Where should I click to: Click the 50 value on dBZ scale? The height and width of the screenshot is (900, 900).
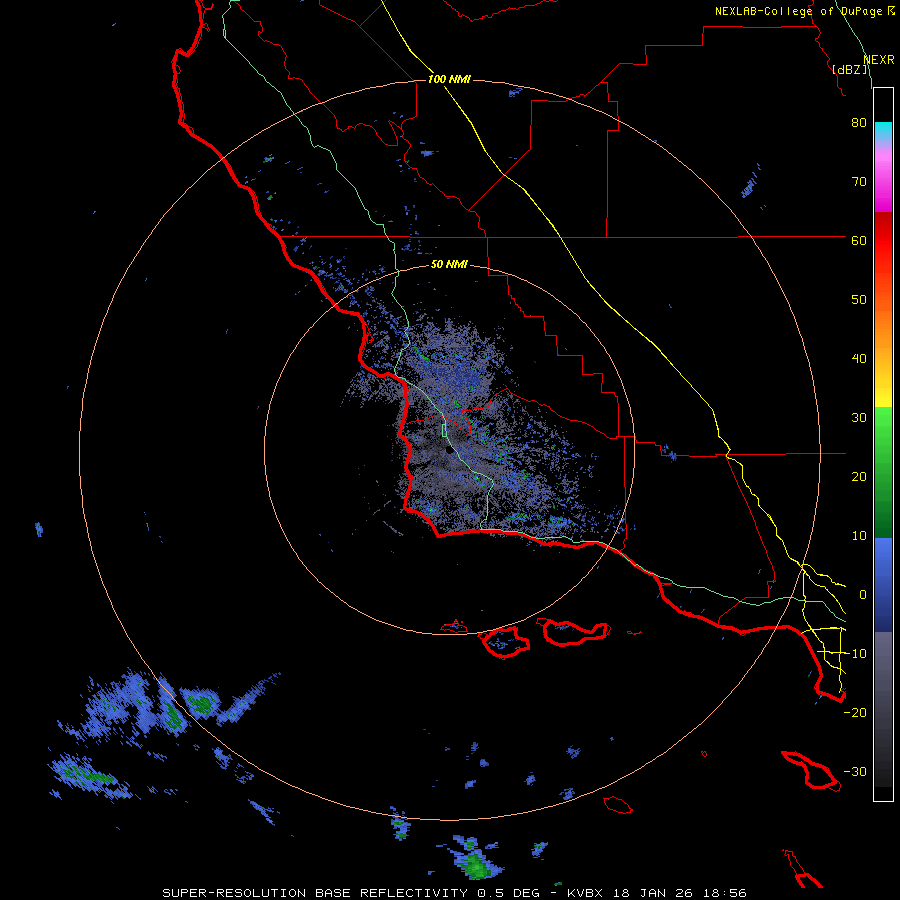(859, 300)
